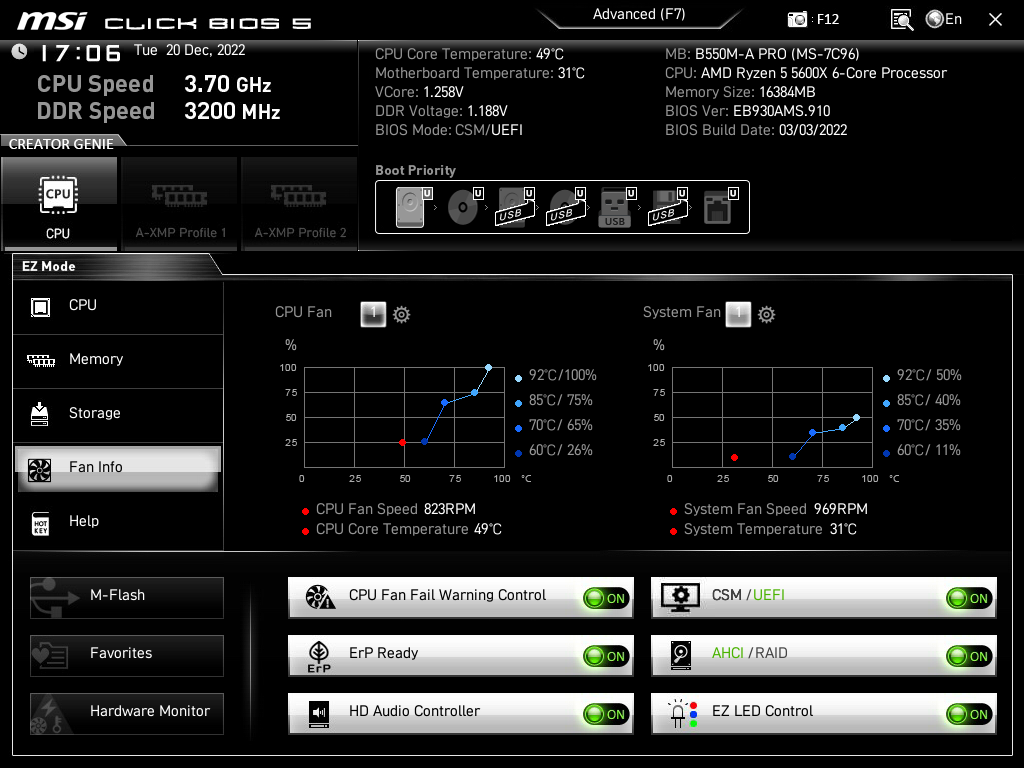The height and width of the screenshot is (768, 1024).
Task: Click the USB floppy boot device icon
Action: point(667,207)
